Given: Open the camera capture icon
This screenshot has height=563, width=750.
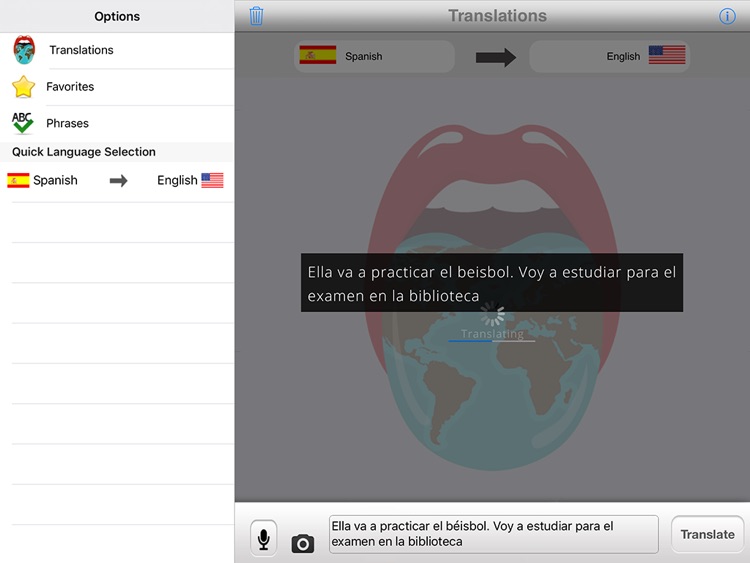Looking at the screenshot, I should 302,543.
